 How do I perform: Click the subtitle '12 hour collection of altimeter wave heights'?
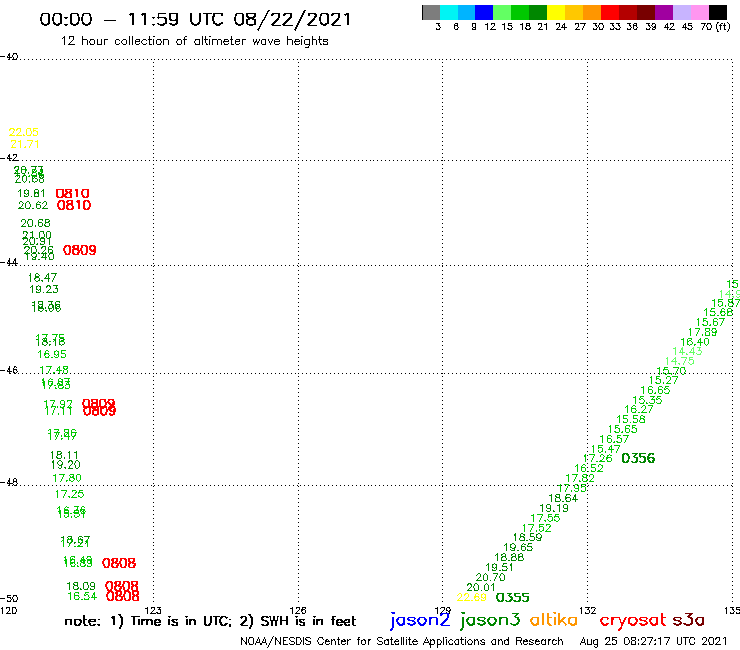(x=194, y=41)
